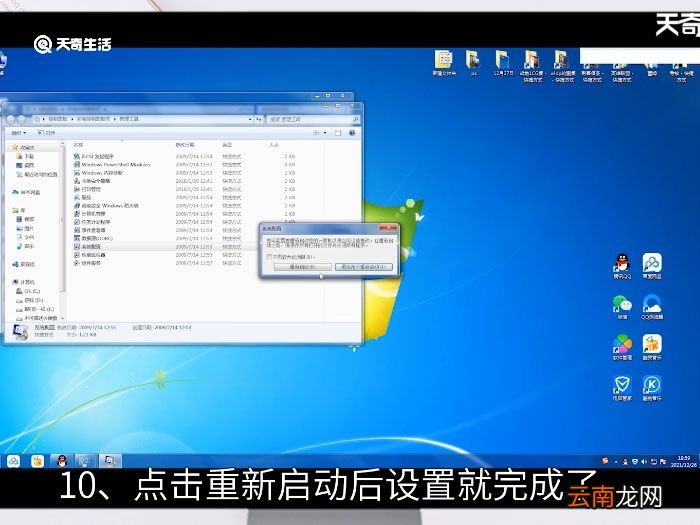The width and height of the screenshot is (700, 525).
Task: Select the Windows PowerShell Modules icon
Action: [x=77, y=165]
